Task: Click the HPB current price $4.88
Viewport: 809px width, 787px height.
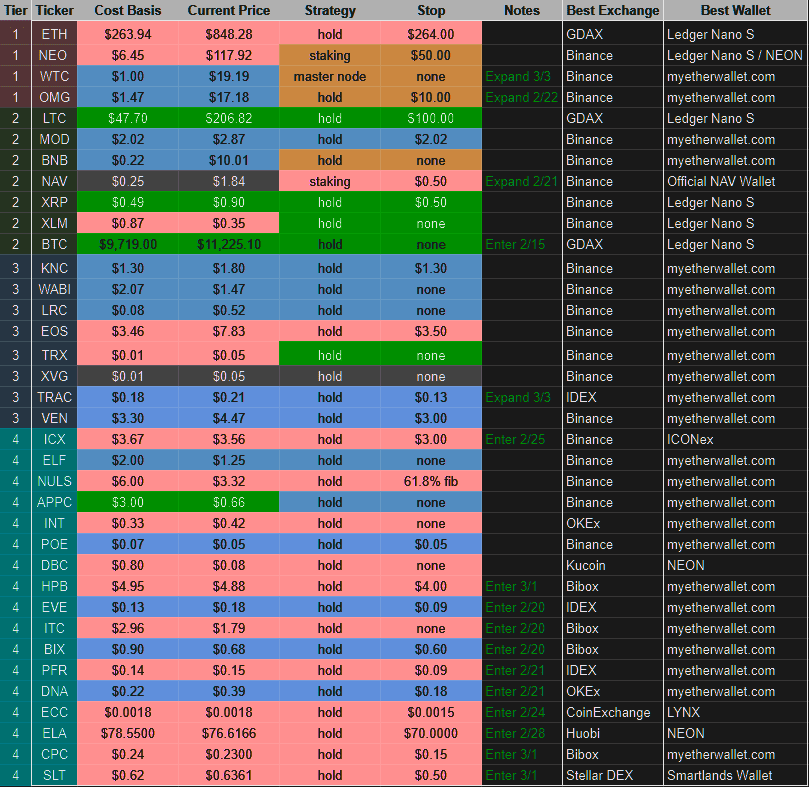Action: point(229,586)
